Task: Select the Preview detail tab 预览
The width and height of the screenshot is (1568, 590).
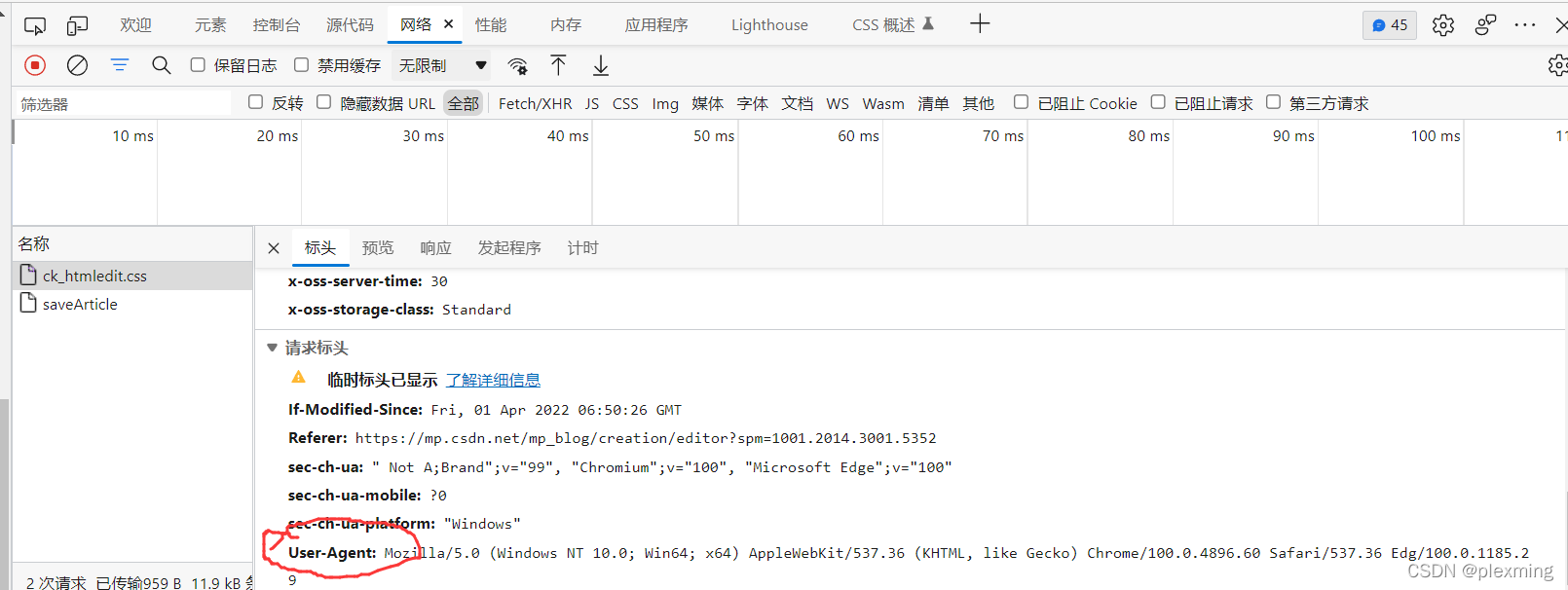Action: tap(378, 248)
